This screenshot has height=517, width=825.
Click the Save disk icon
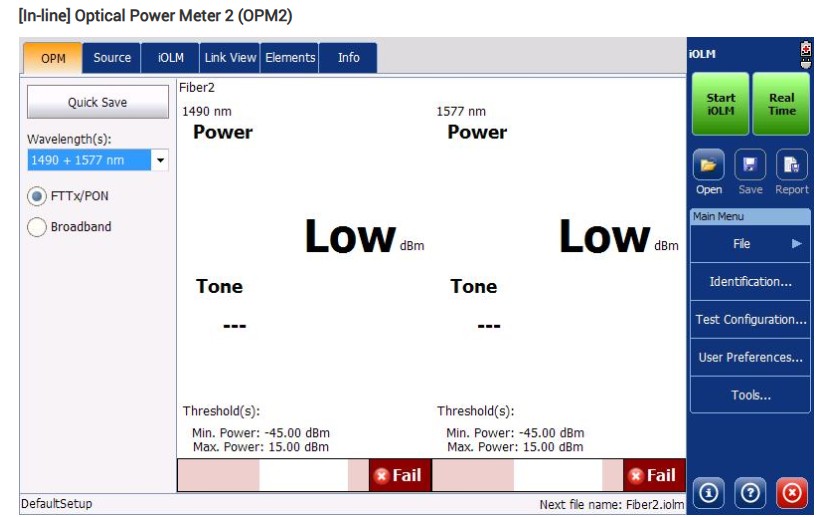click(x=750, y=165)
